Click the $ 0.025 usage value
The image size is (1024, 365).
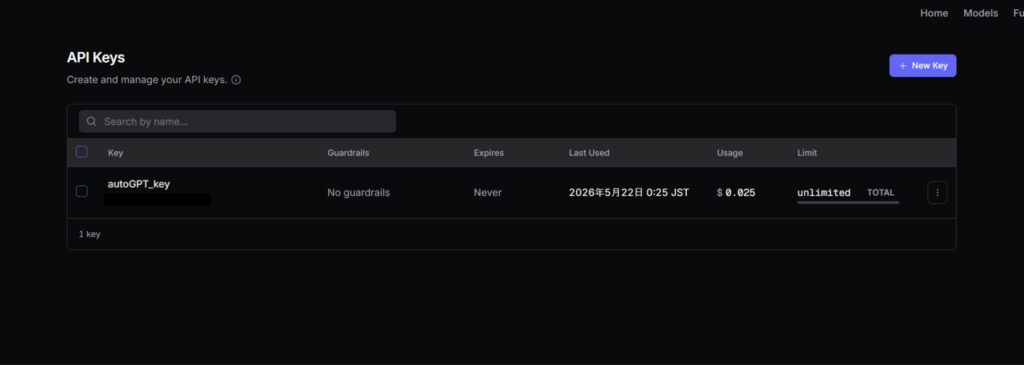pyautogui.click(x=736, y=193)
